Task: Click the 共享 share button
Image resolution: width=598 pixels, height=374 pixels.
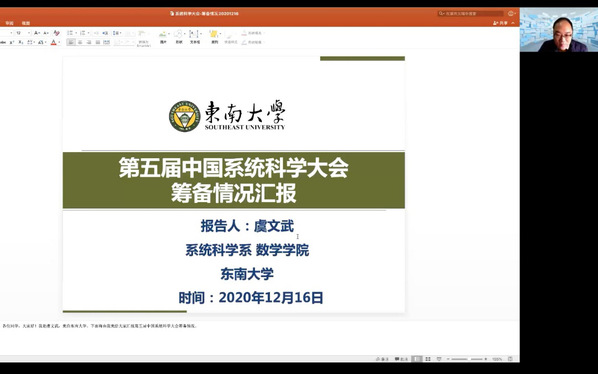Action: (x=500, y=23)
